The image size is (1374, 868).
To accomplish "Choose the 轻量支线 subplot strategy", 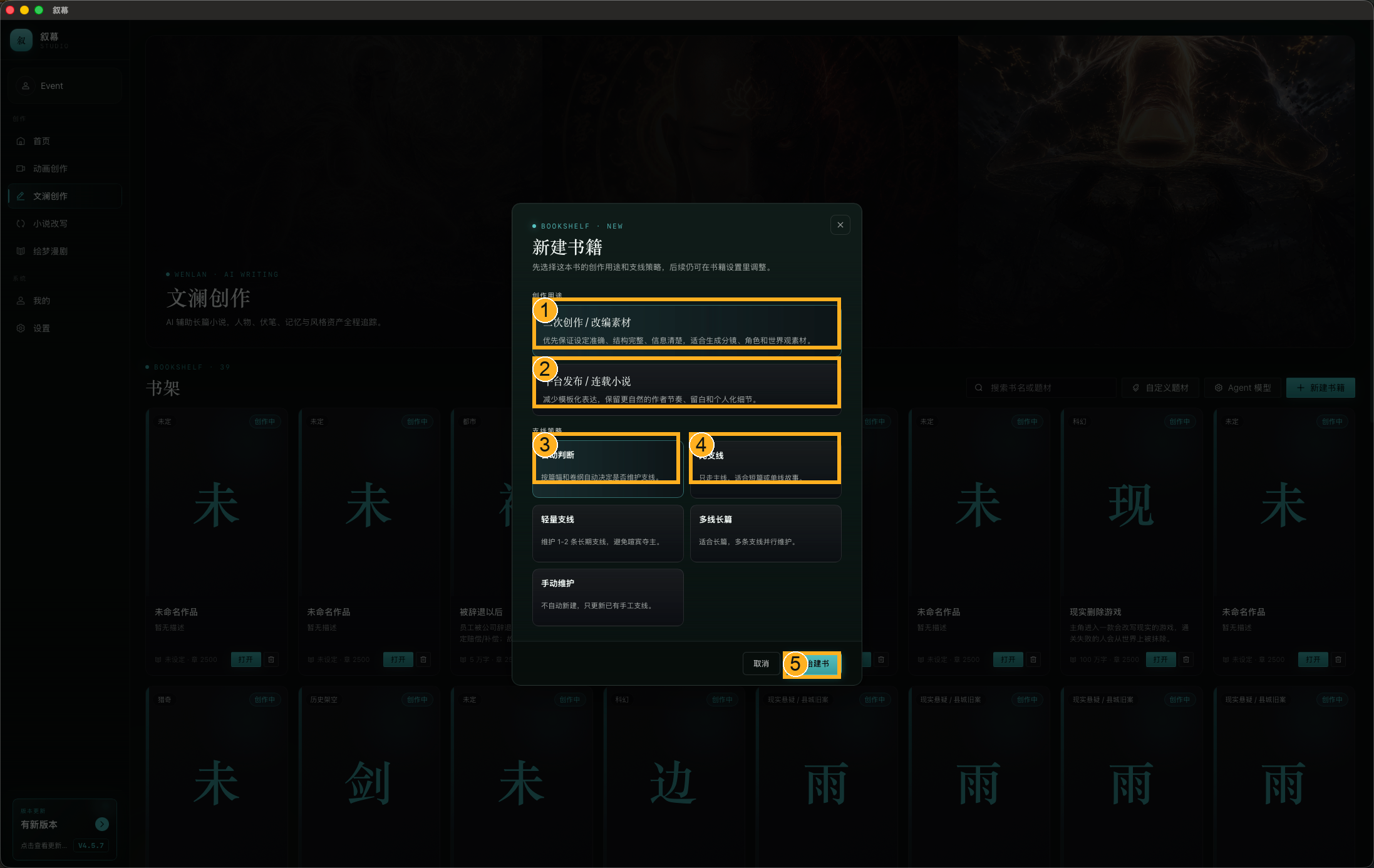I will click(607, 534).
